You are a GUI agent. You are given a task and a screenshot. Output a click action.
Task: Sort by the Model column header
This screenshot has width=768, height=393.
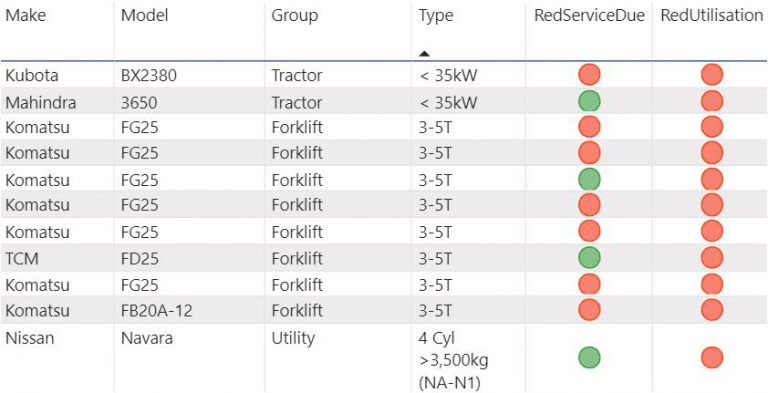click(x=144, y=16)
